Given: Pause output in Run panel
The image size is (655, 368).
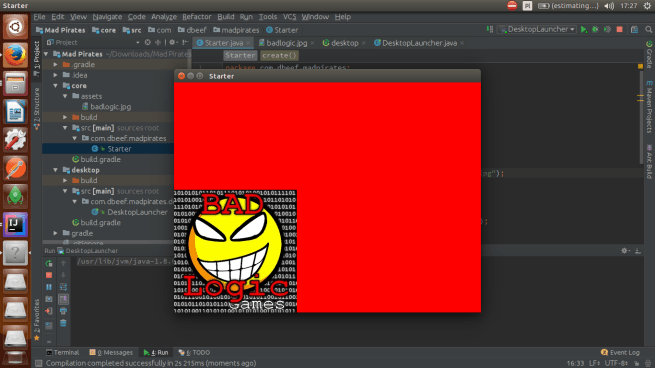Looking at the screenshot, I should coord(49,287).
